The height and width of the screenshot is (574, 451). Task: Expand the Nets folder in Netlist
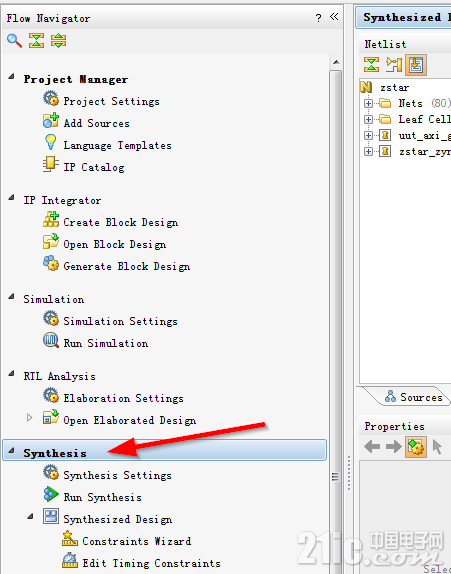coord(368,104)
